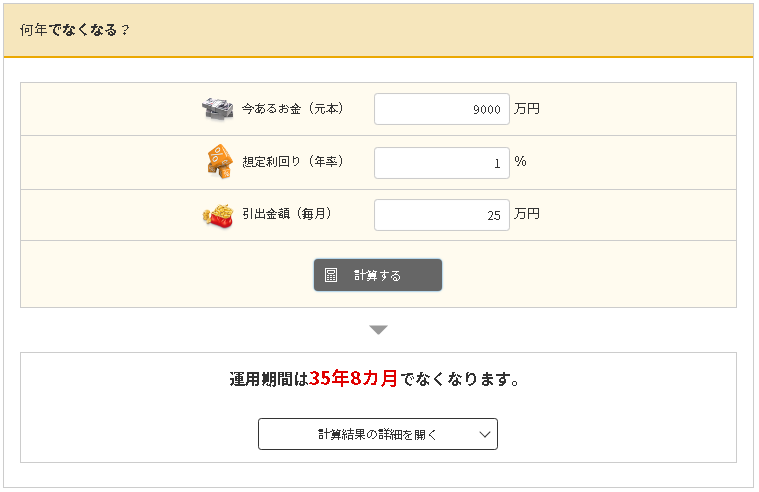Click the red coin purse icon

coord(218,215)
